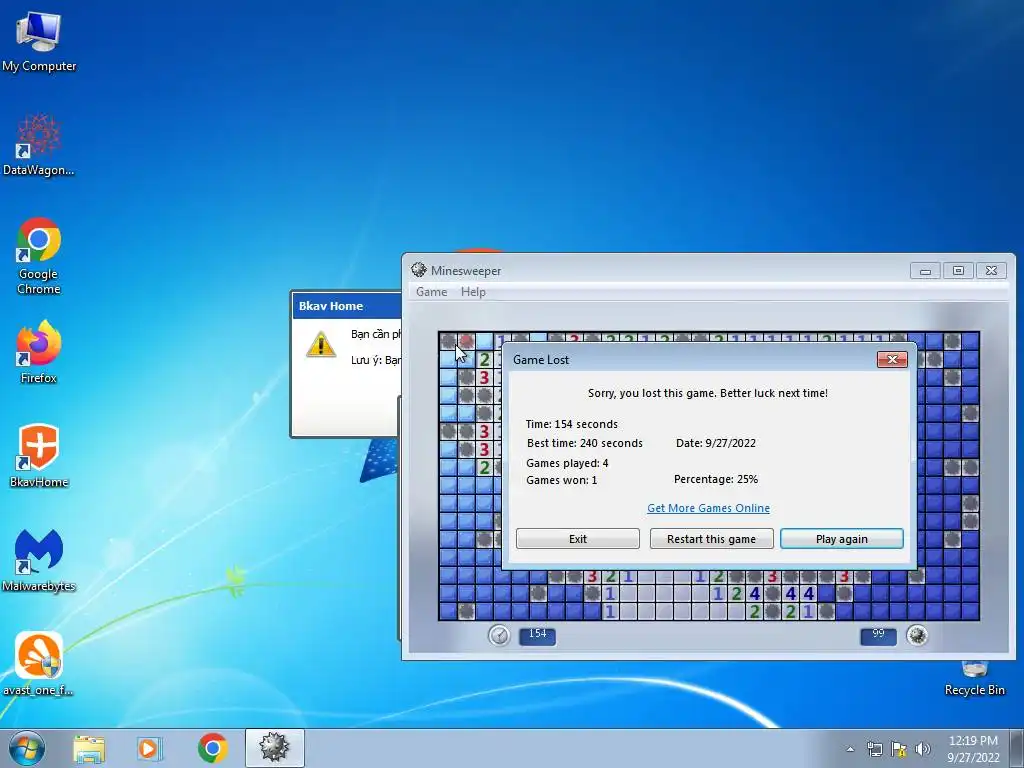The width and height of the screenshot is (1024, 768).
Task: Launch Windows Media Player from taskbar
Action: click(150, 748)
